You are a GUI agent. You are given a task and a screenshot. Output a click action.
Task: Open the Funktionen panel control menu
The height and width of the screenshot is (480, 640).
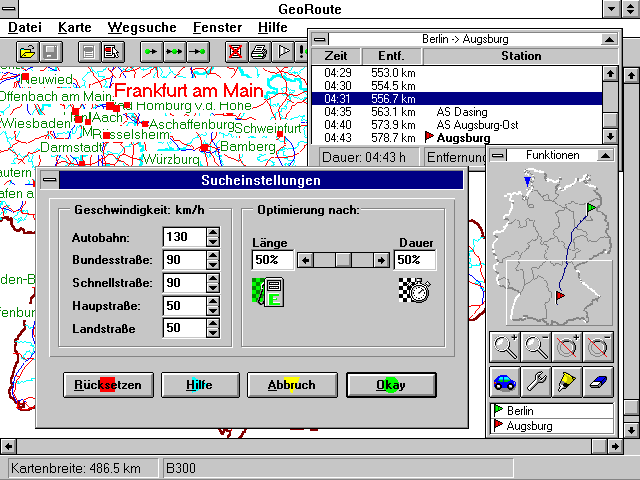tap(499, 155)
